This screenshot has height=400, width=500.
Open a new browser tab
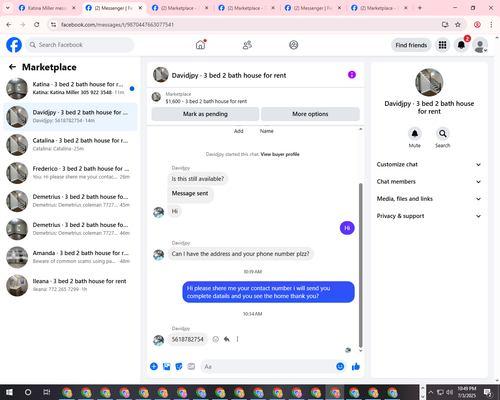coord(420,8)
